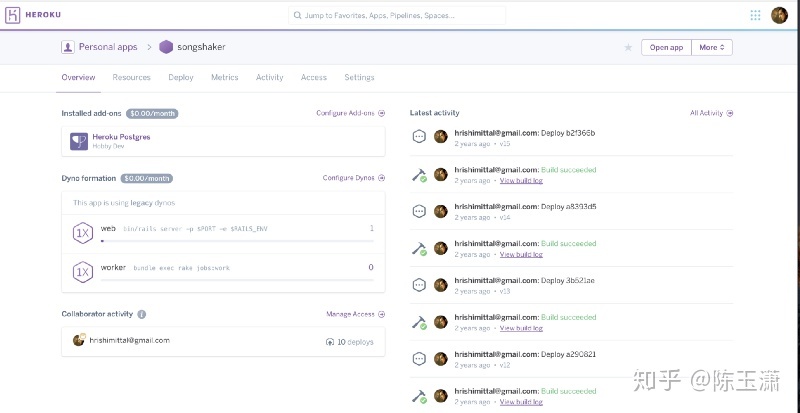Click the deploy hexagon icon for Deploy a290821
This screenshot has width=800, height=413.
[x=419, y=359]
